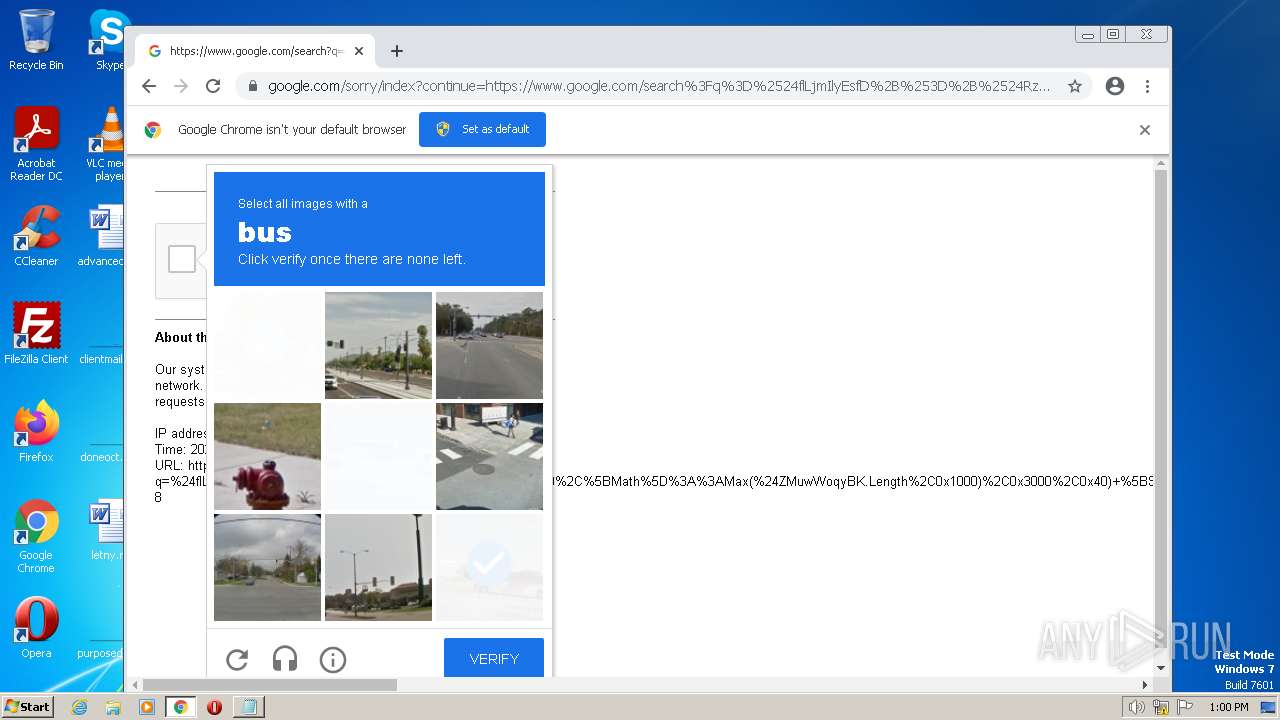Open Opera desktop icon
Image resolution: width=1280 pixels, height=720 pixels.
[36, 627]
